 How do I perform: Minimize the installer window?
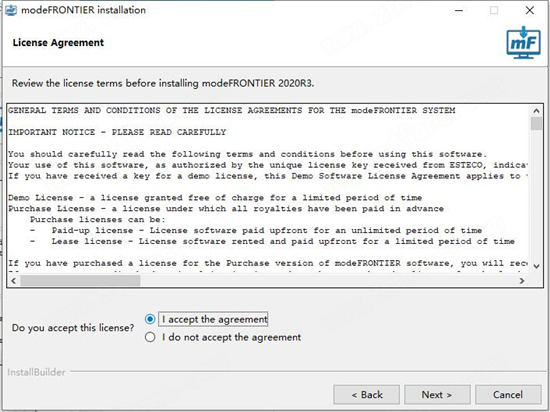(459, 10)
